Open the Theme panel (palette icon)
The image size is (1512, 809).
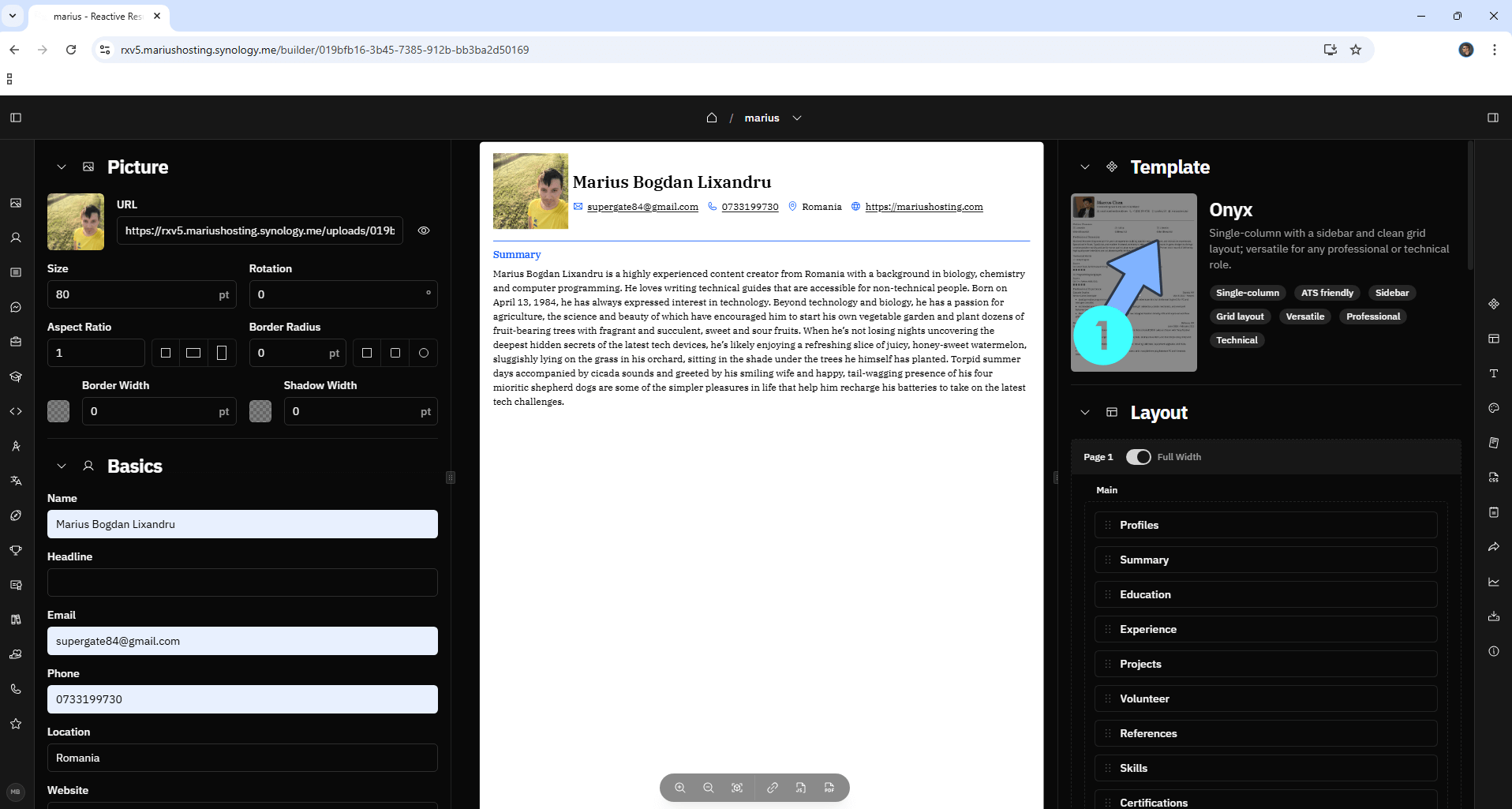[1494, 407]
